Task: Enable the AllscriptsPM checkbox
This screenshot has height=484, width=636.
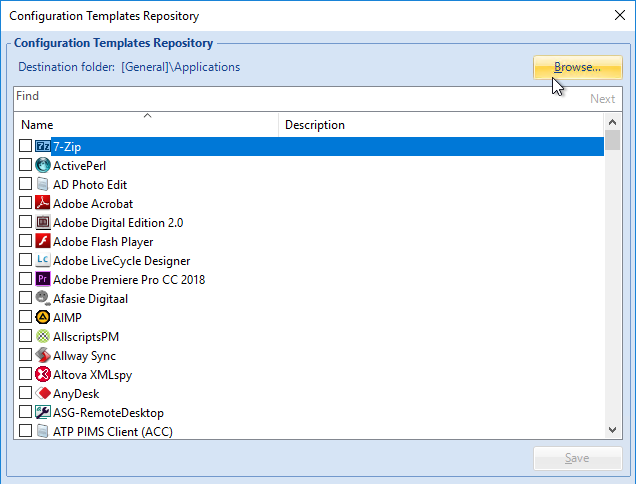Action: 25,336
